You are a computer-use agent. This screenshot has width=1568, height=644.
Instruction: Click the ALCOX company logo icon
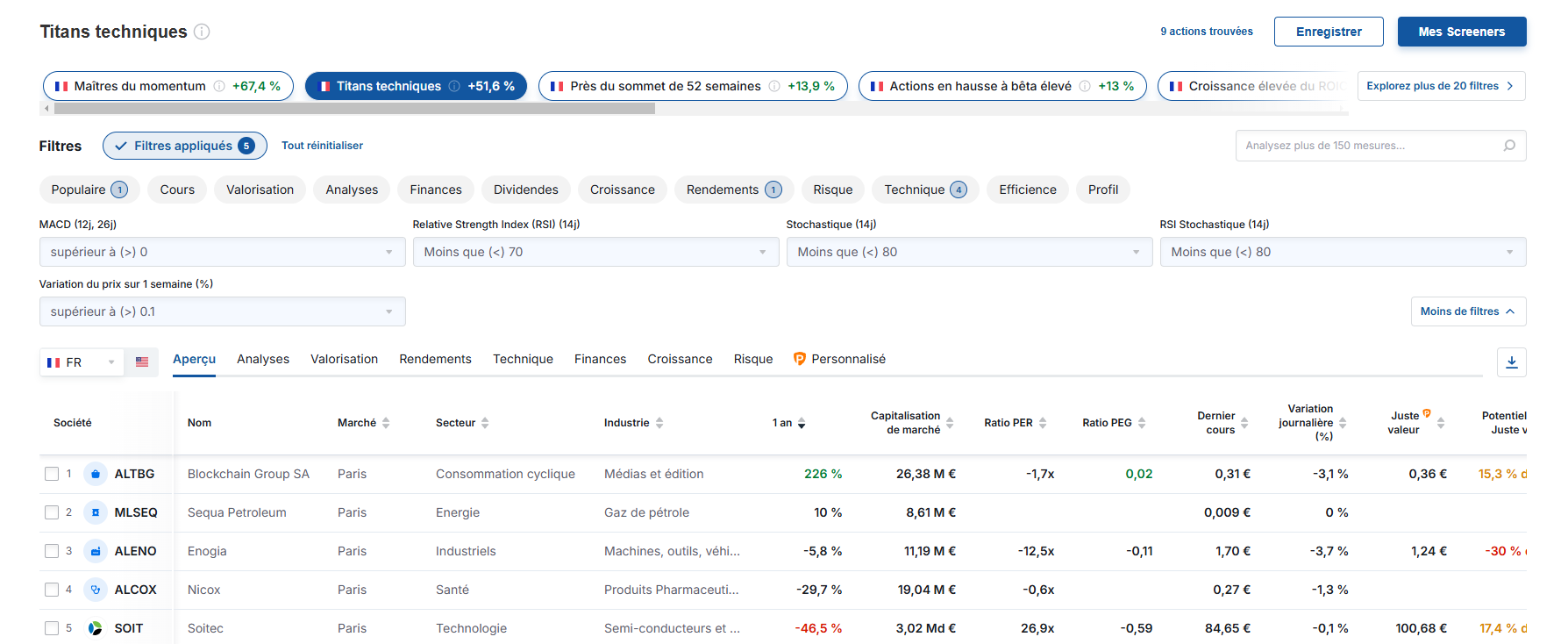pyautogui.click(x=96, y=590)
